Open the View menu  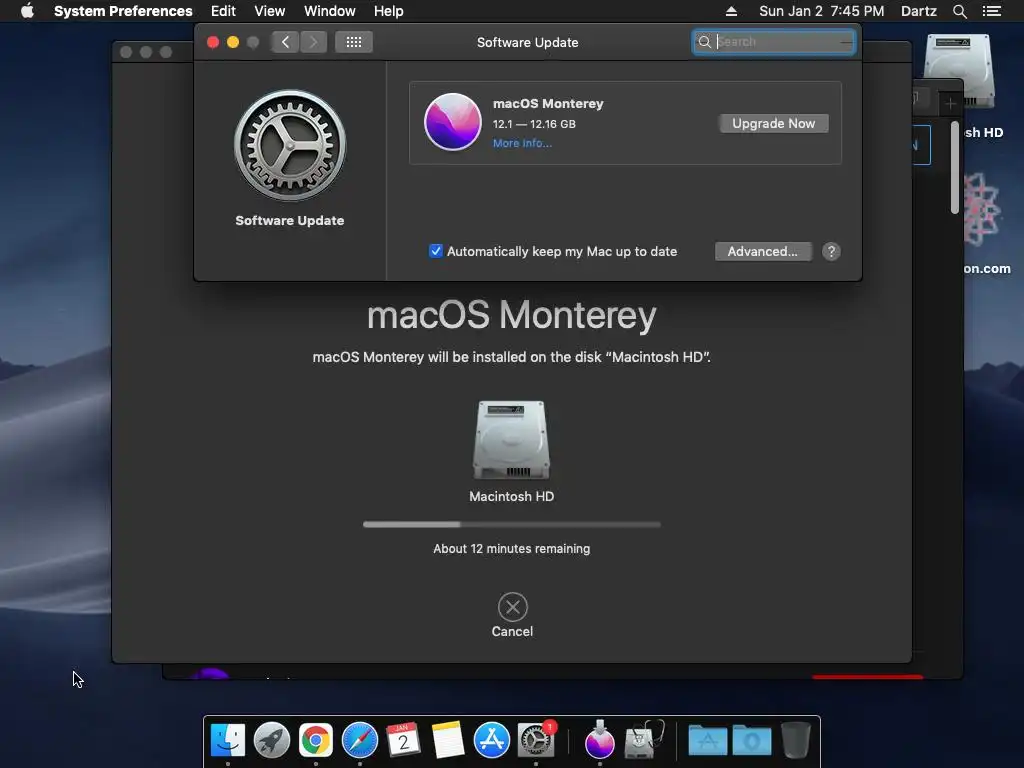click(x=269, y=11)
